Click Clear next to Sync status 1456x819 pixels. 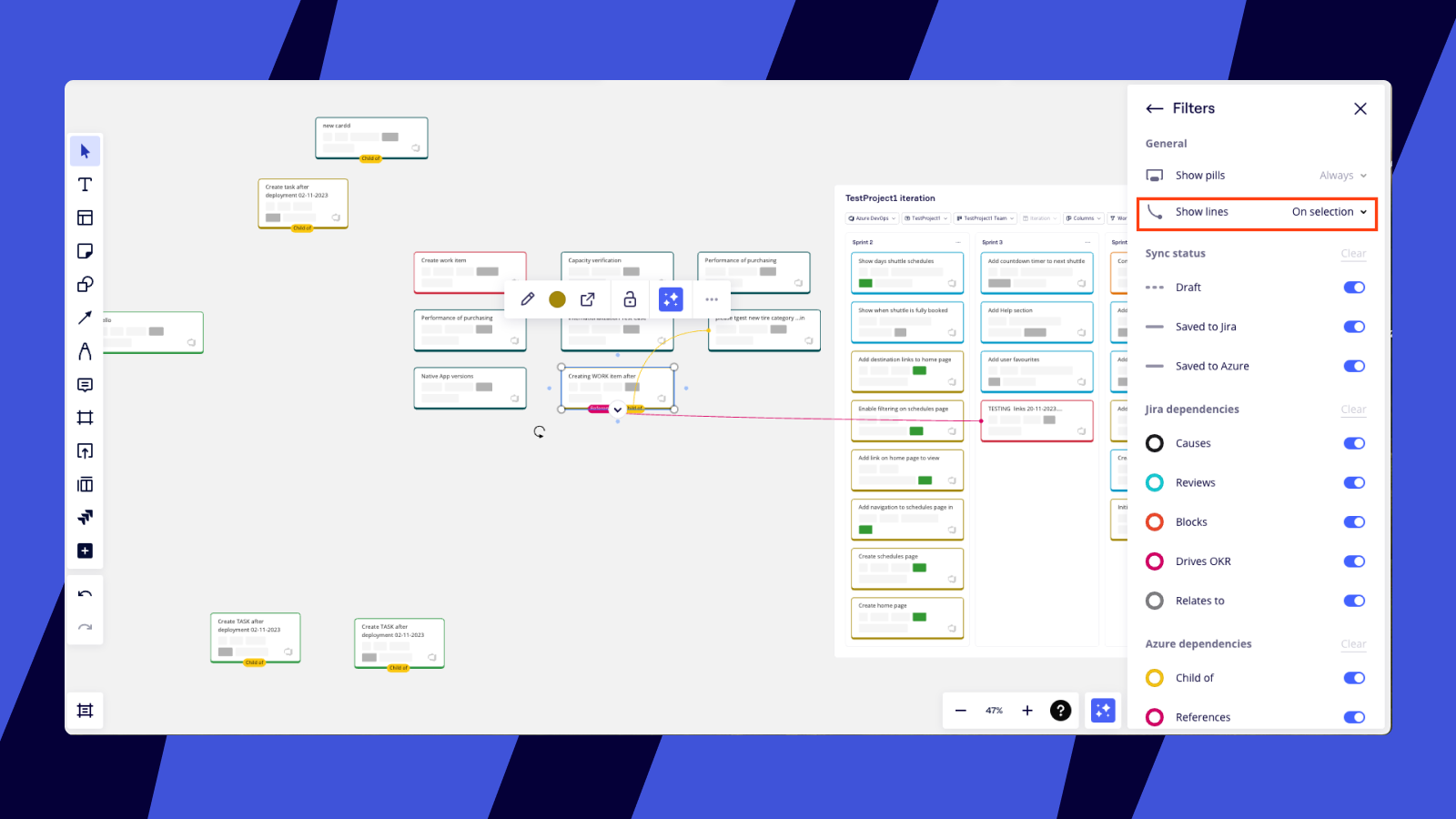coord(1352,254)
